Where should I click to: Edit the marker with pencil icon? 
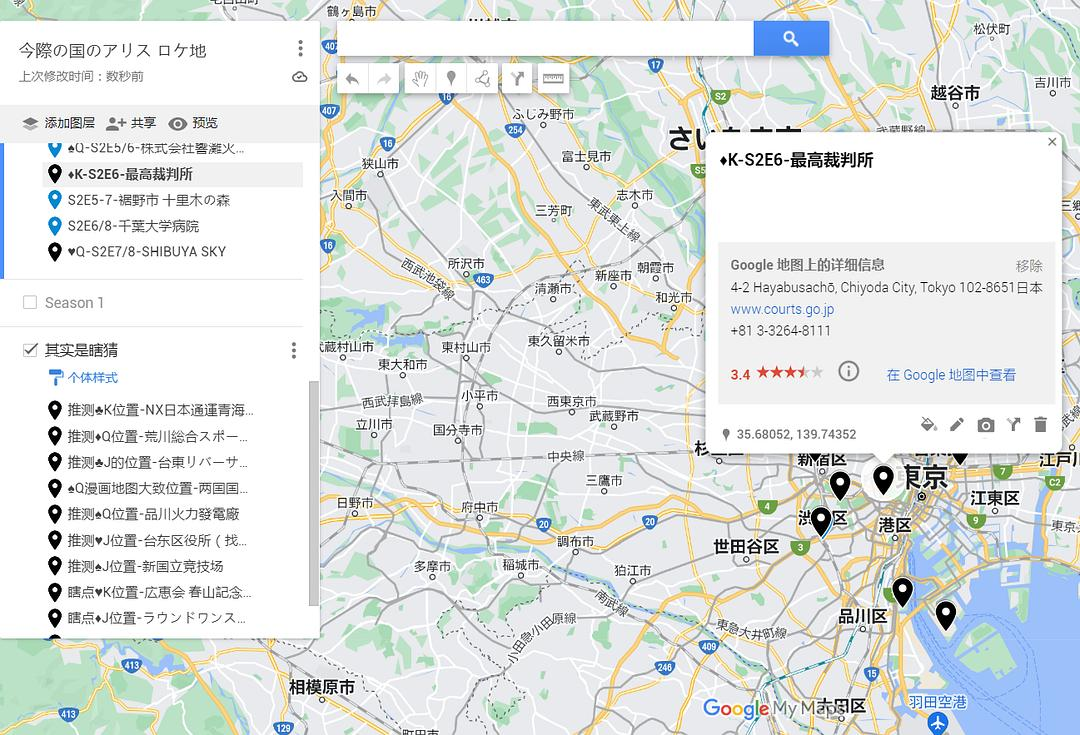957,425
